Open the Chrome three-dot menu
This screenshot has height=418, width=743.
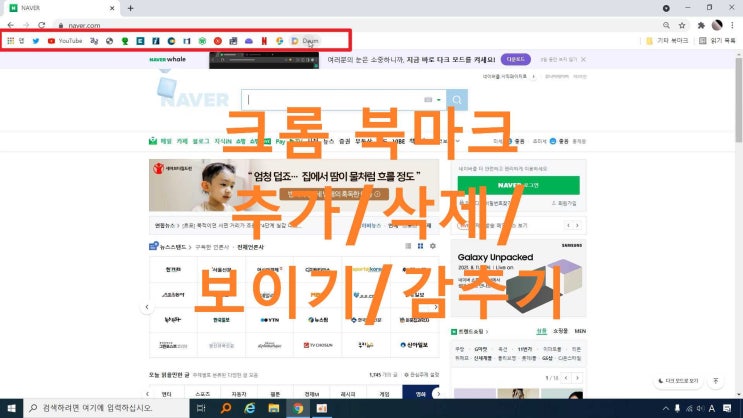733,25
